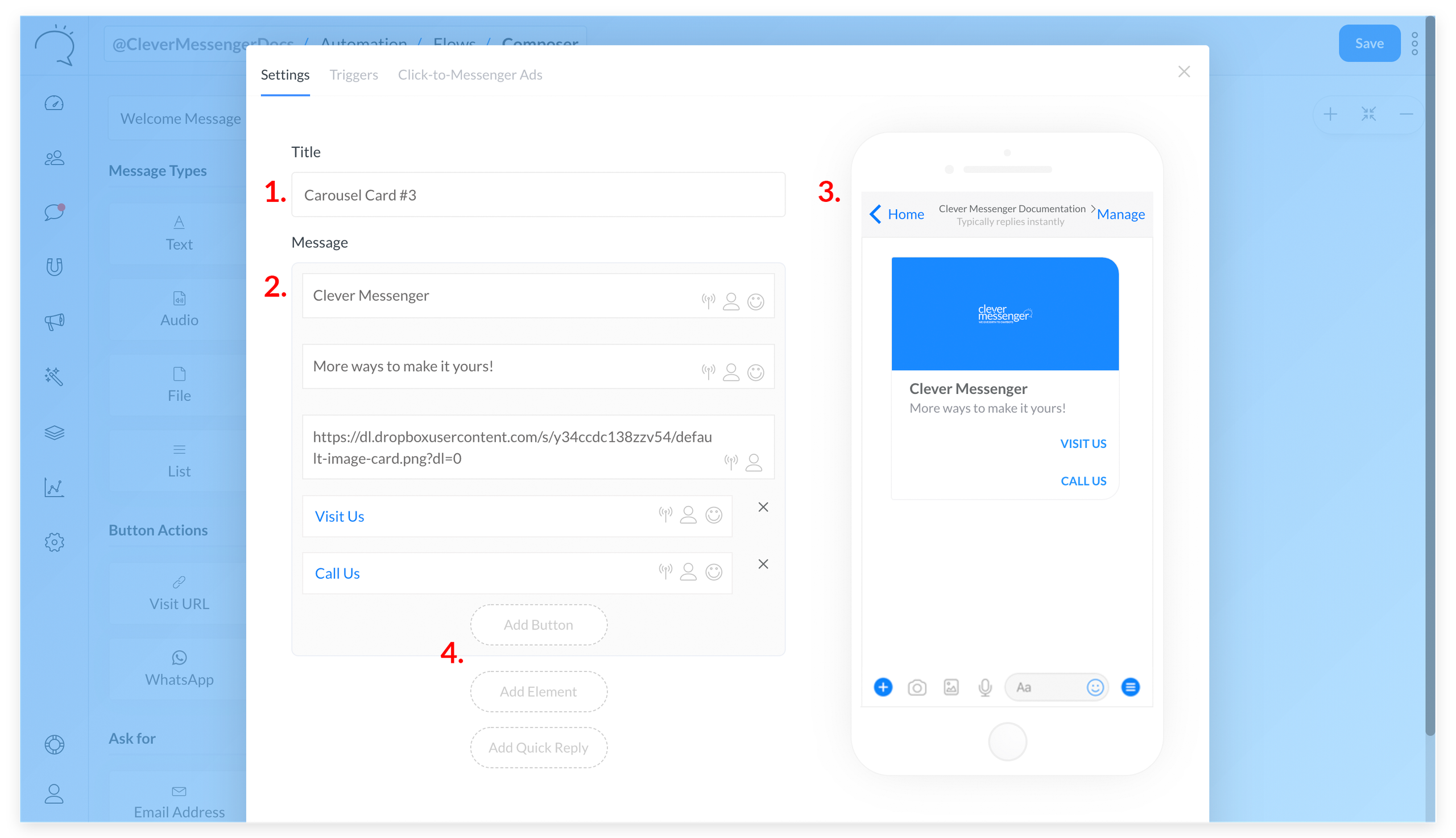Viewport: 1456px width, 838px height.
Task: Click the image URL input field
Action: [538, 447]
